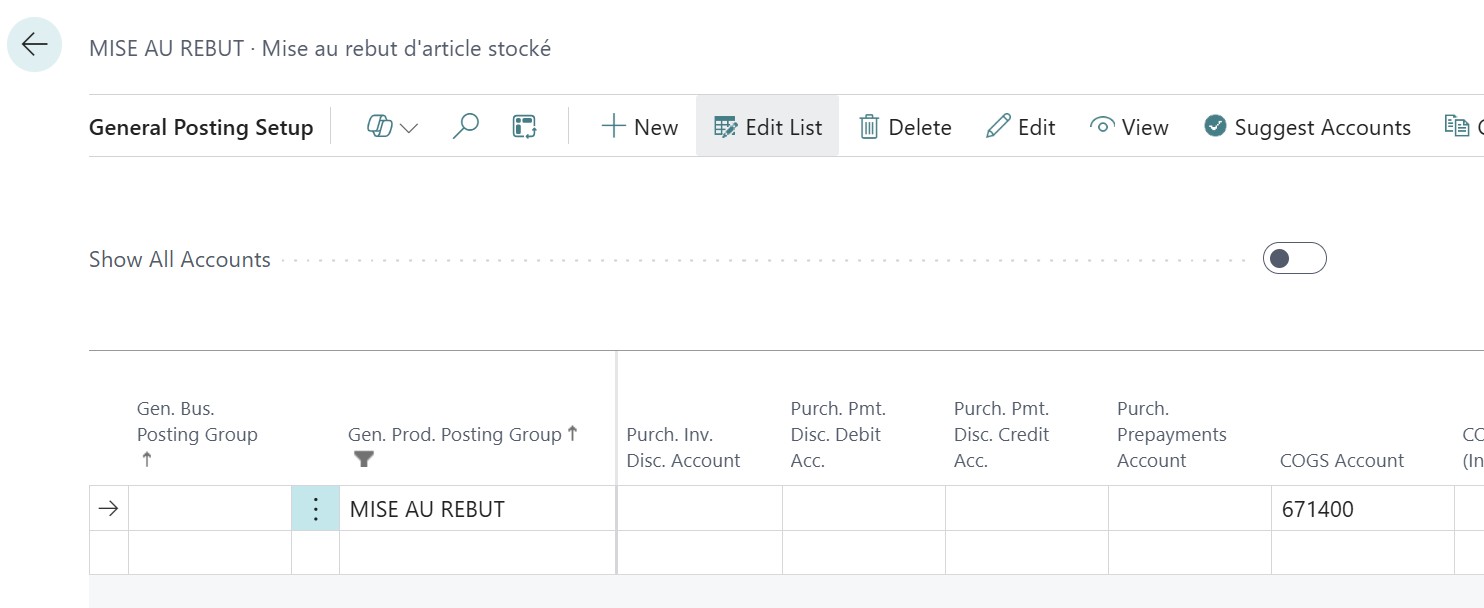Viewport: 1484px width, 608px height.
Task: Click the View eye icon
Action: click(1102, 126)
